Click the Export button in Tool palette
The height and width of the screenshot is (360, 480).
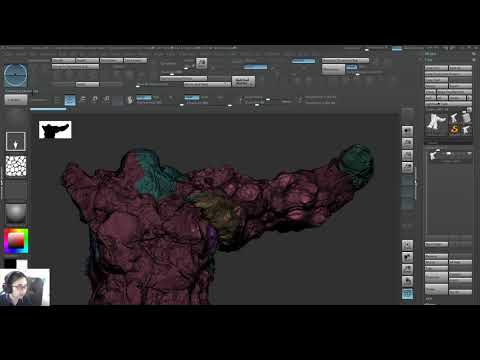pos(460,86)
